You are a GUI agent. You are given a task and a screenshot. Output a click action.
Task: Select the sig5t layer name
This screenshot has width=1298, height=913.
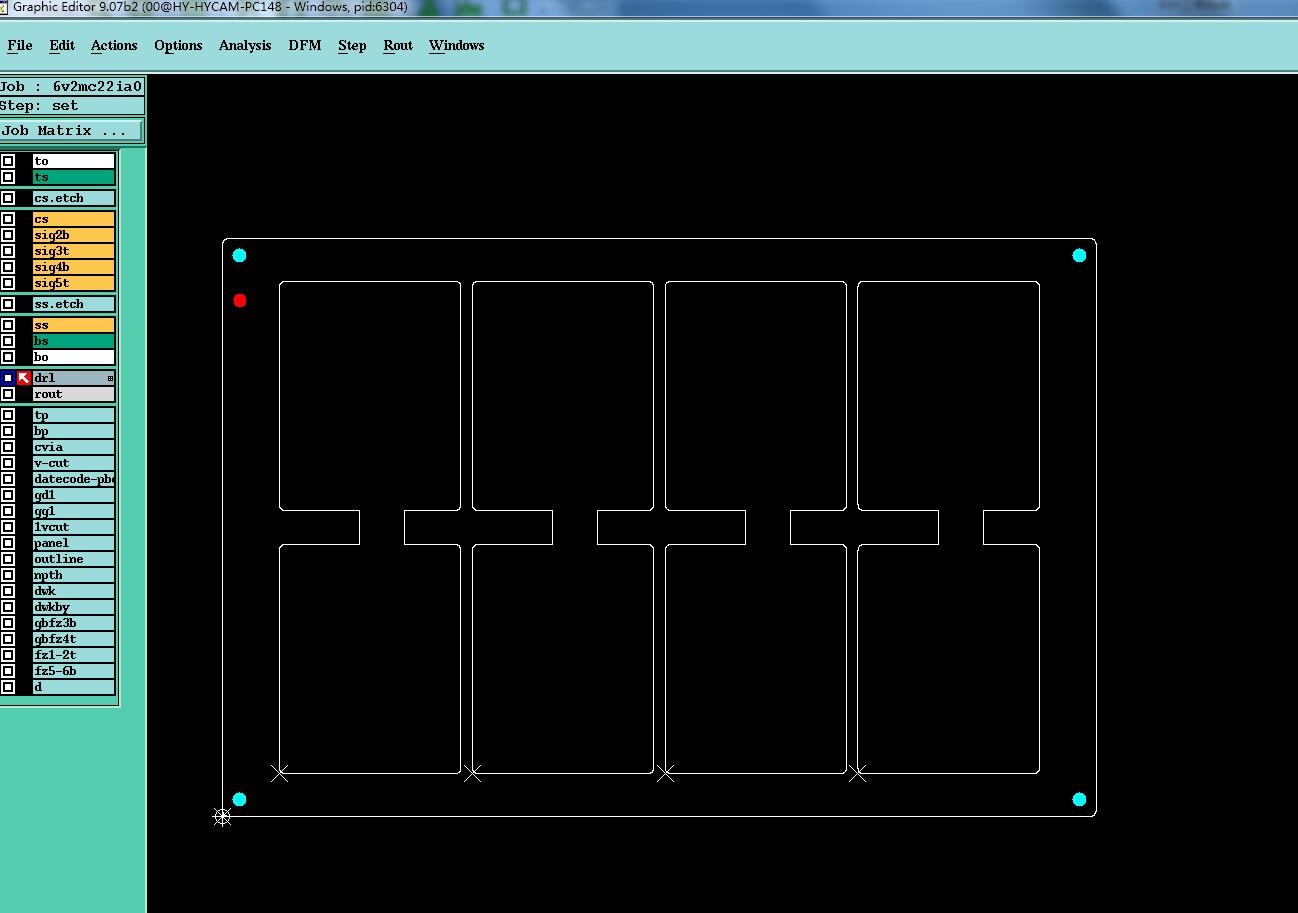74,283
